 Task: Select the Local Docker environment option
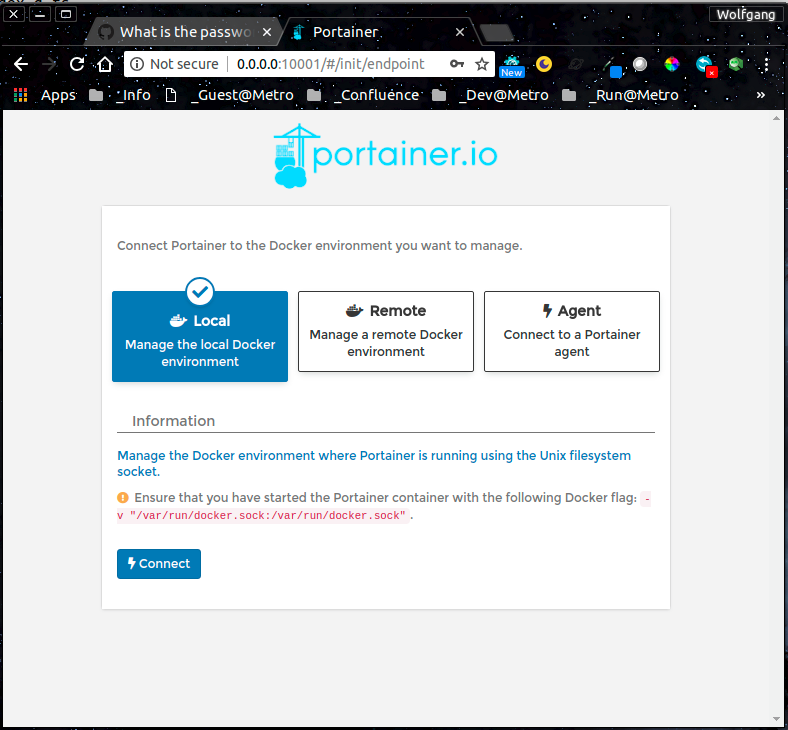tap(200, 336)
